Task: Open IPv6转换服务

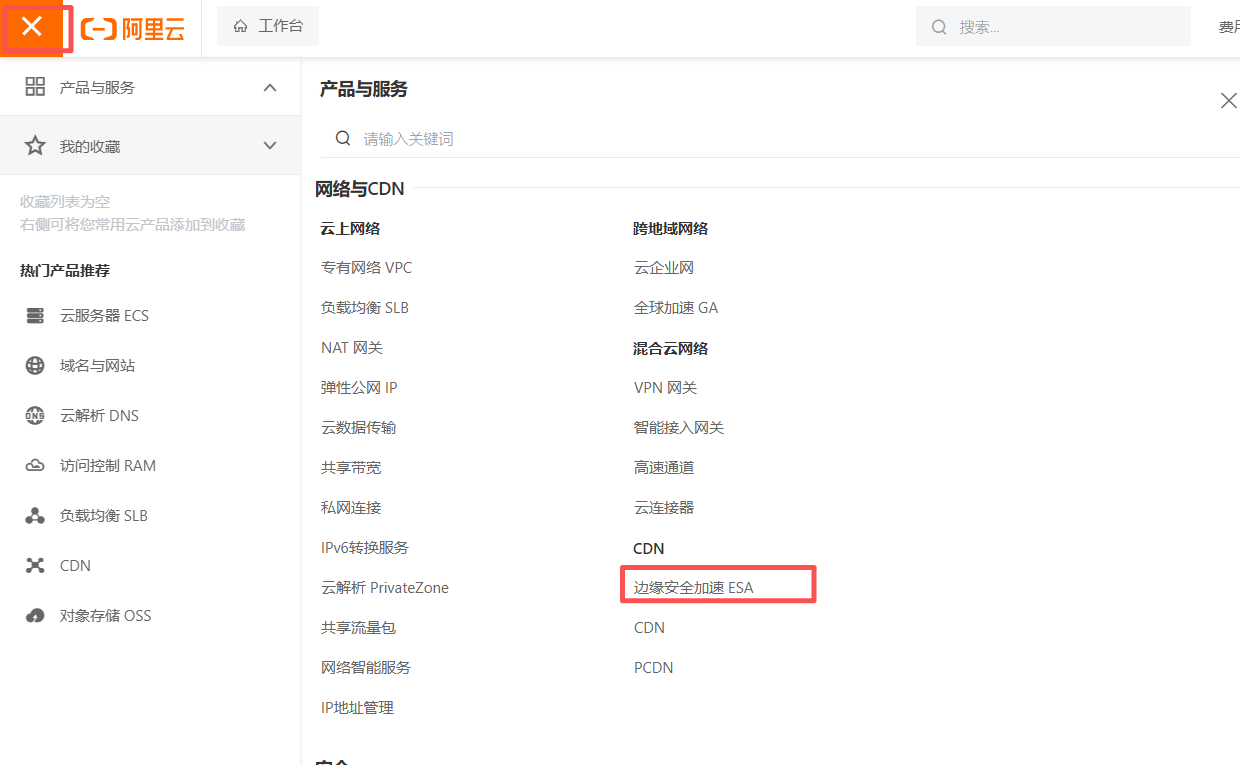Action: (365, 548)
